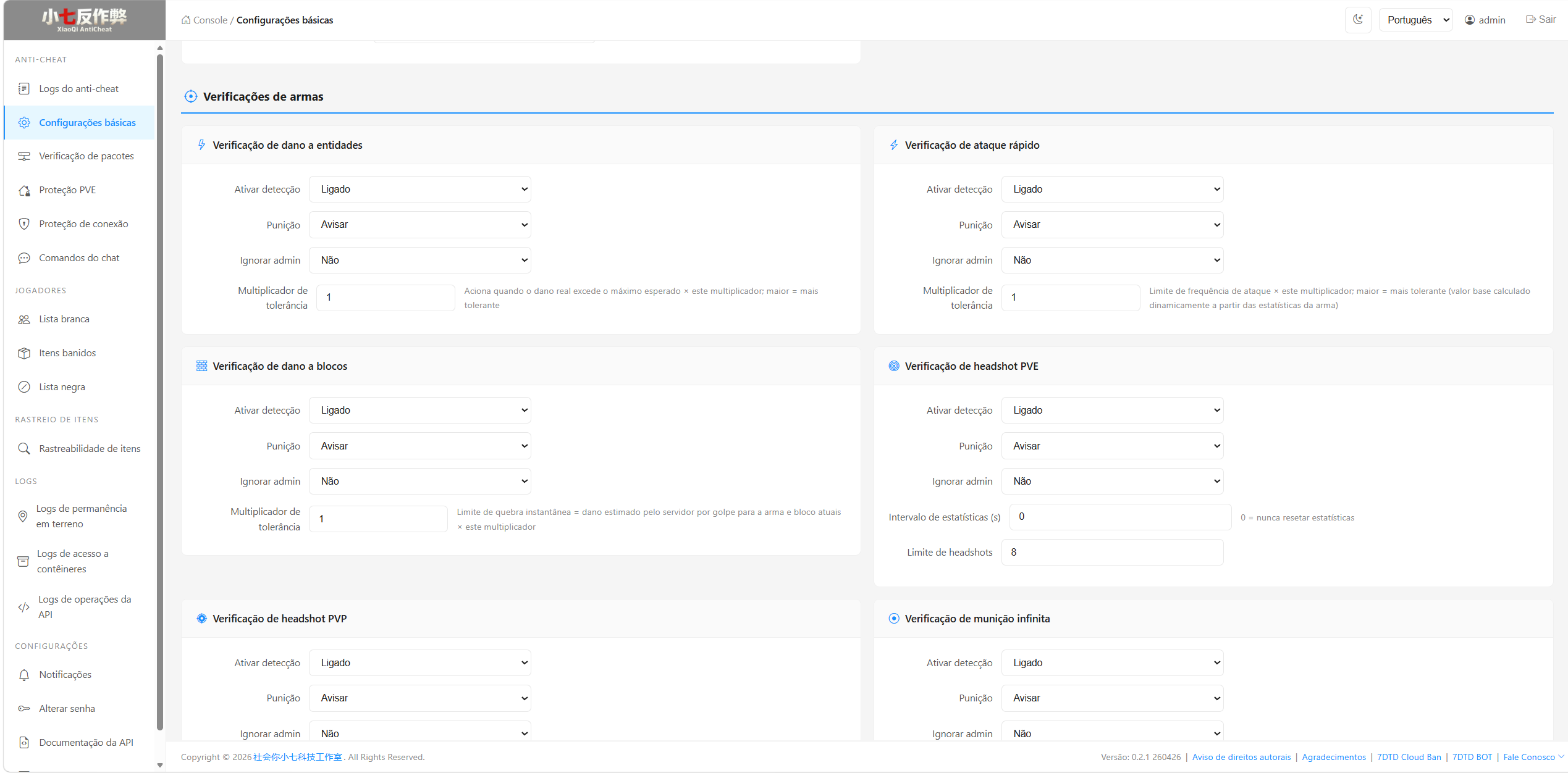This screenshot has width=1568, height=773.
Task: Toggle Ativar detecção for dano a entidades
Action: [419, 190]
